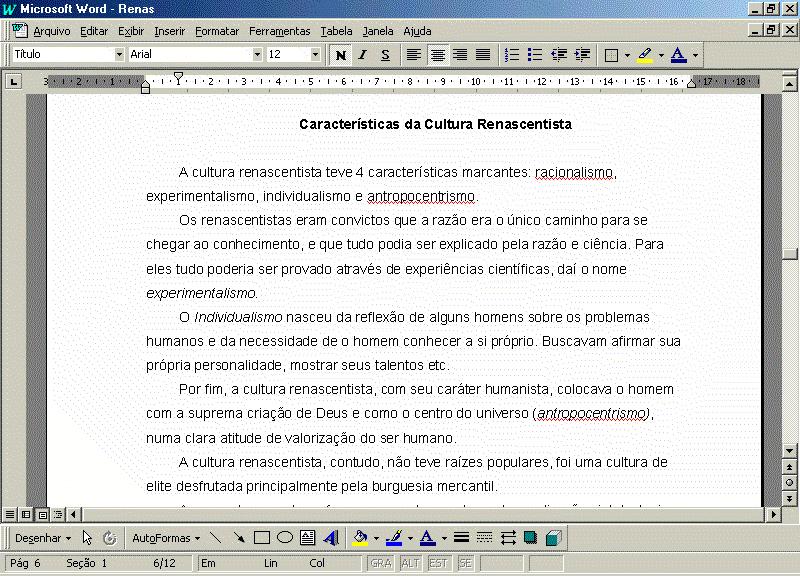Choose Arrow Style in drawing toolbar

click(508, 537)
